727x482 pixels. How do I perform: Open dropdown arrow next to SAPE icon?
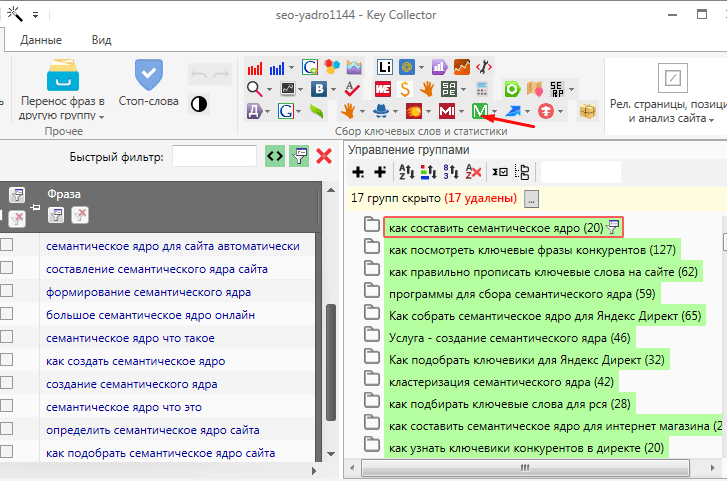tap(464, 89)
